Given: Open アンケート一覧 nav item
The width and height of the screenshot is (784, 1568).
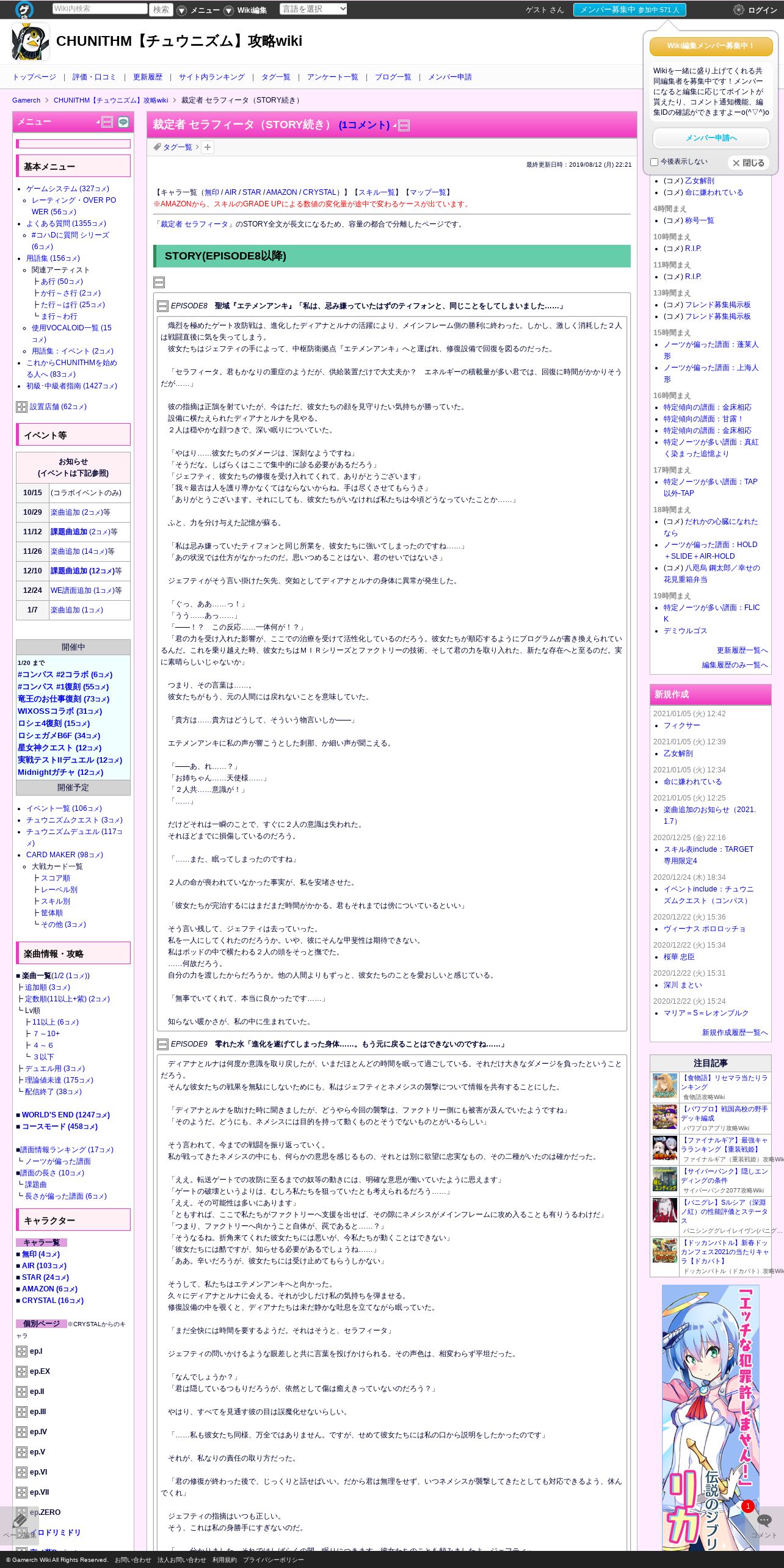Looking at the screenshot, I should (x=332, y=77).
